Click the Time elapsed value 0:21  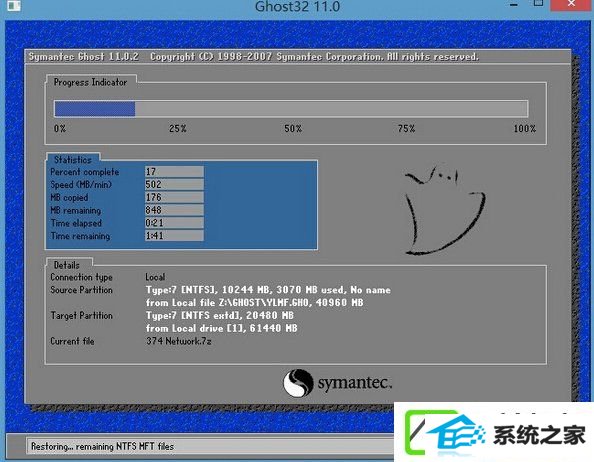pos(174,223)
